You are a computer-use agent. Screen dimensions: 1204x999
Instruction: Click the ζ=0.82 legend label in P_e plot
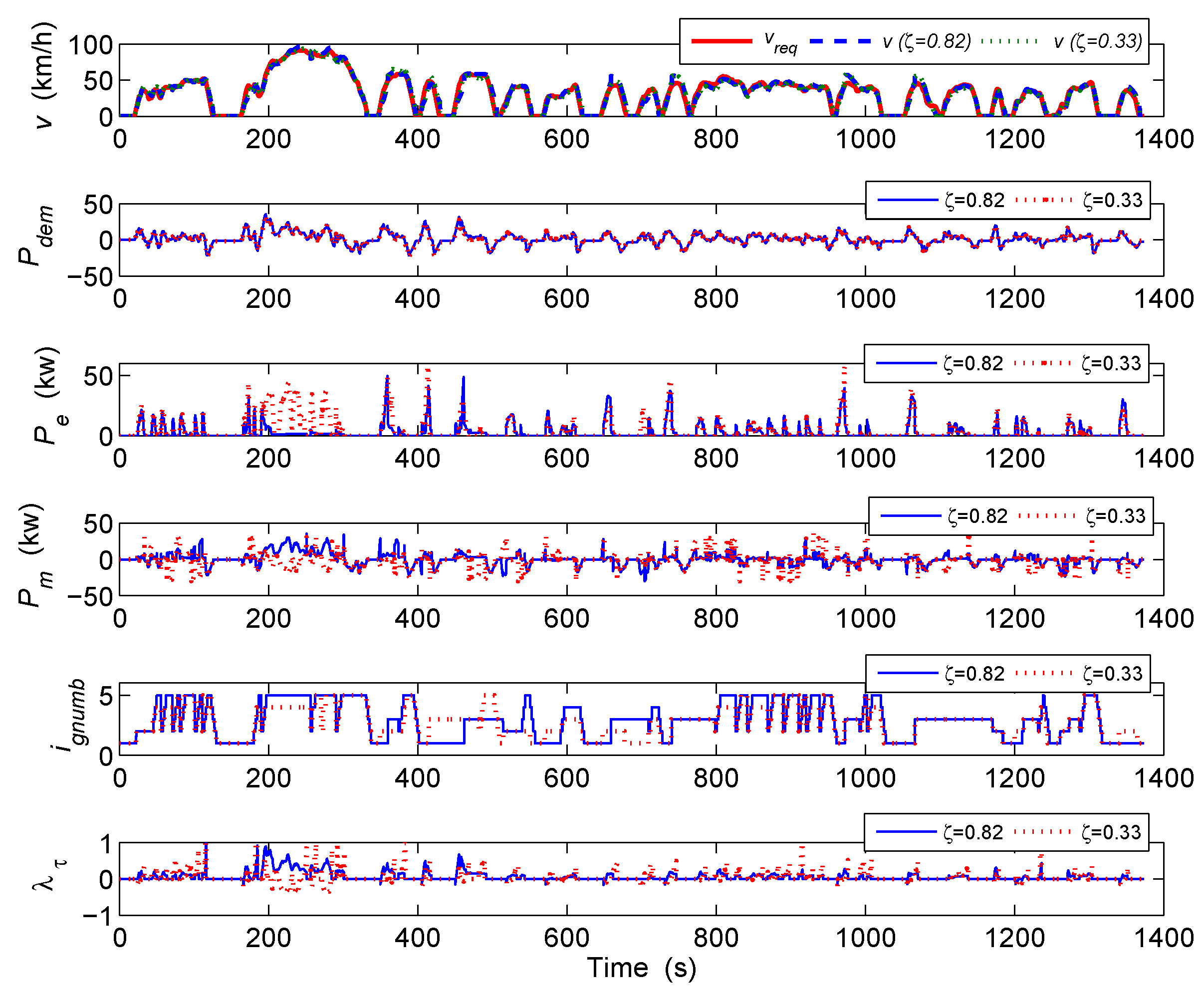point(973,363)
